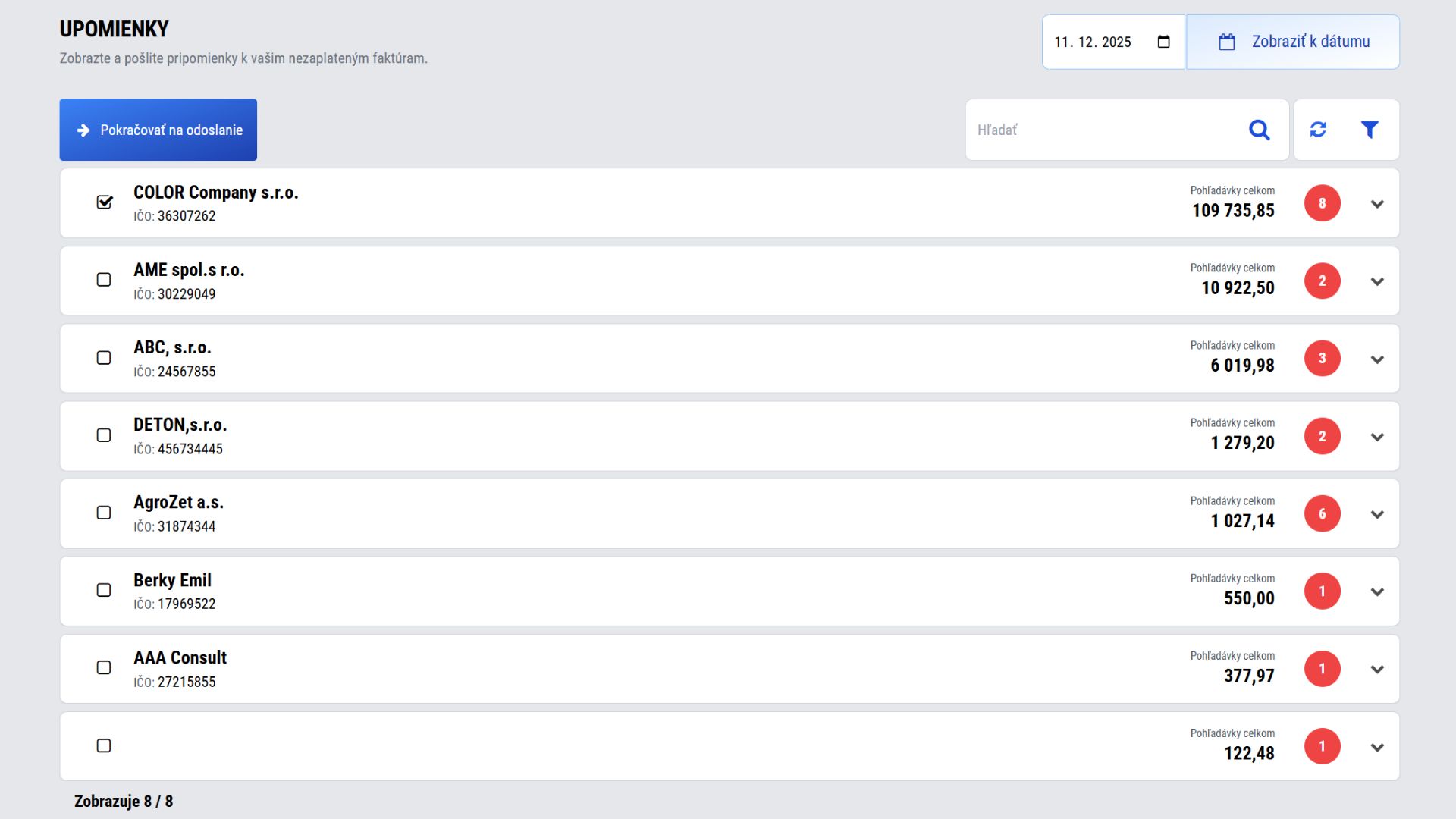Uncheck the COLOR Company s.r.o. checkbox

point(105,202)
